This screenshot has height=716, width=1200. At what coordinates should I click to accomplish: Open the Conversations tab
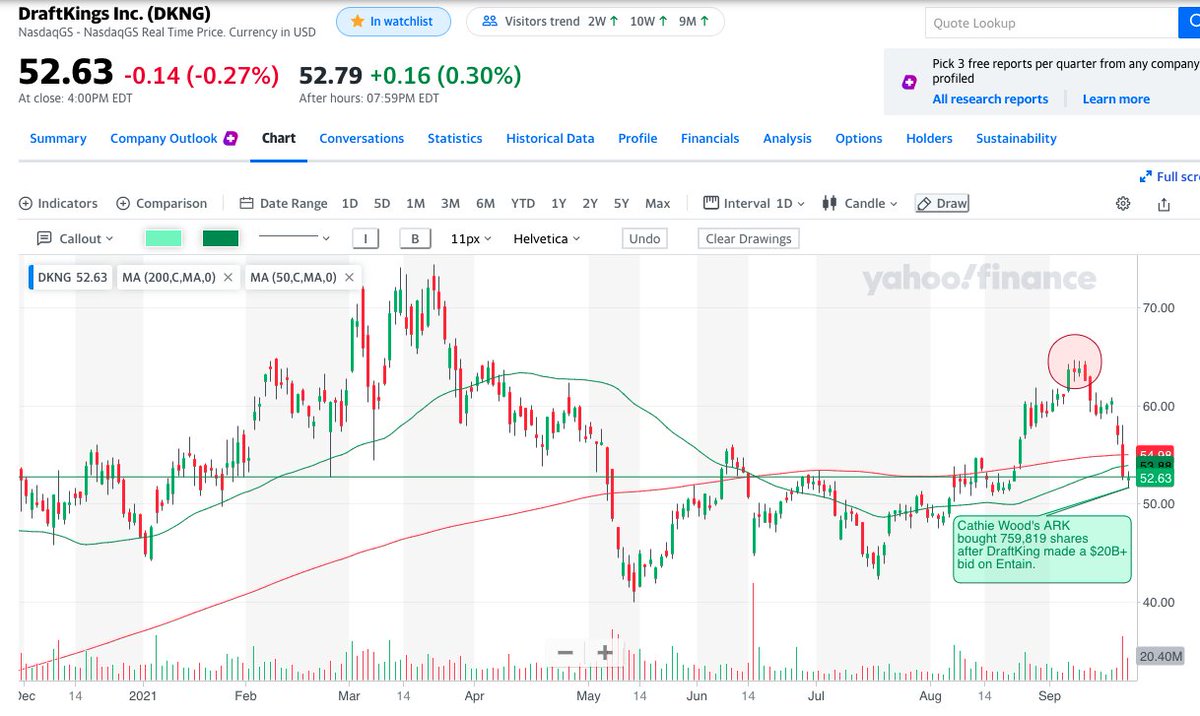coord(362,138)
